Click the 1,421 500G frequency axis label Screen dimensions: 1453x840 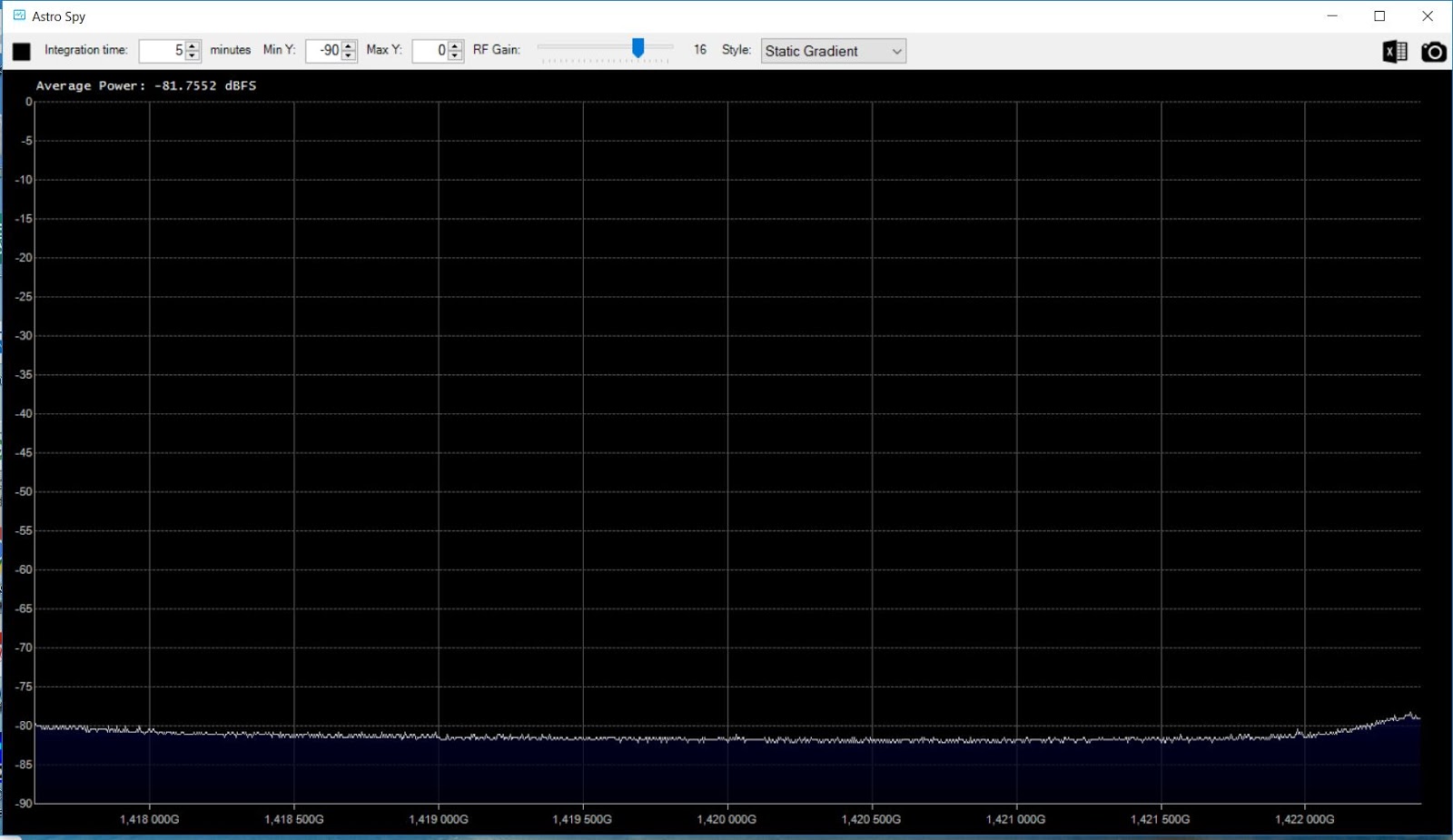pyautogui.click(x=1160, y=819)
